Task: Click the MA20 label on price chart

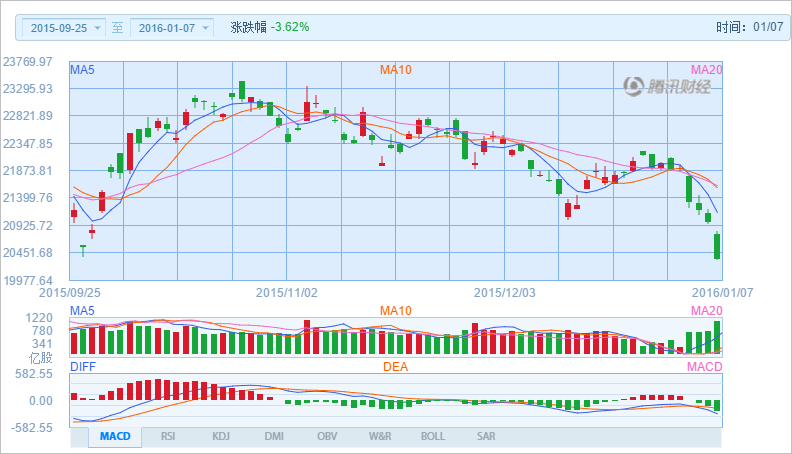Action: (x=706, y=70)
